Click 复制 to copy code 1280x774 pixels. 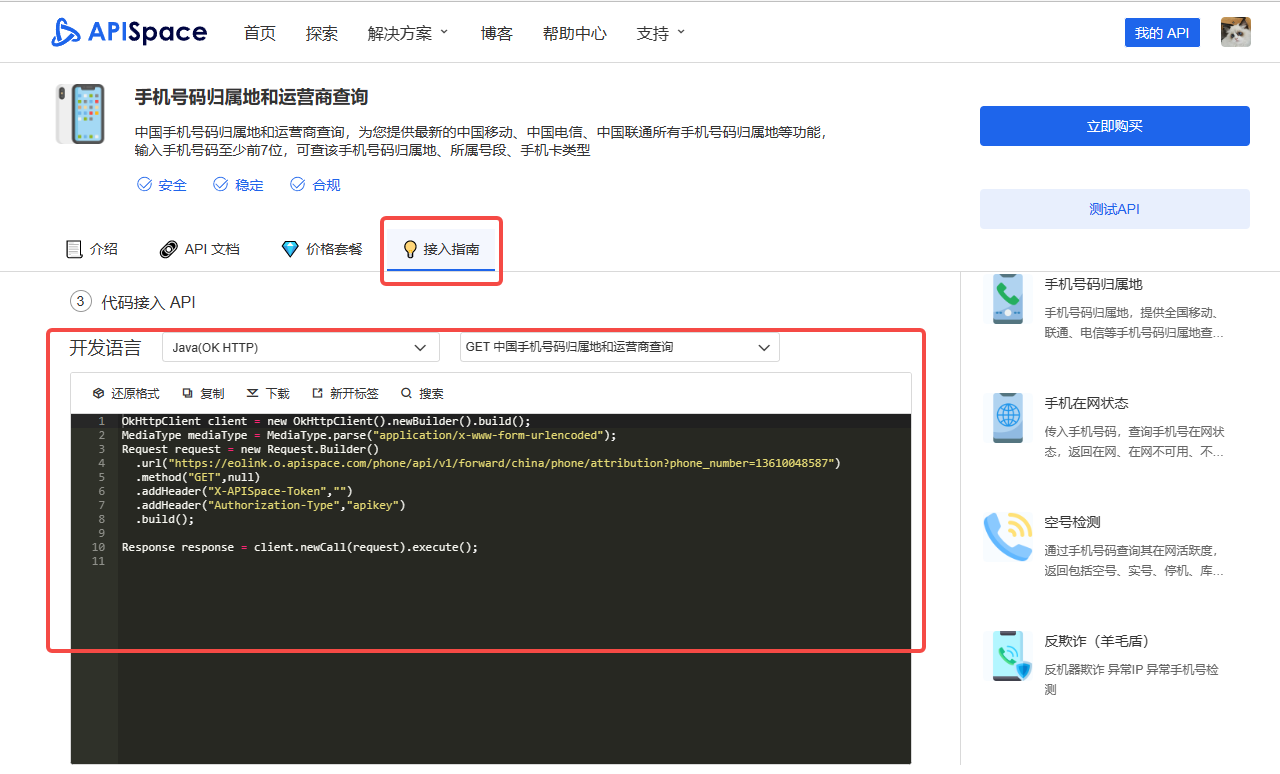(203, 394)
